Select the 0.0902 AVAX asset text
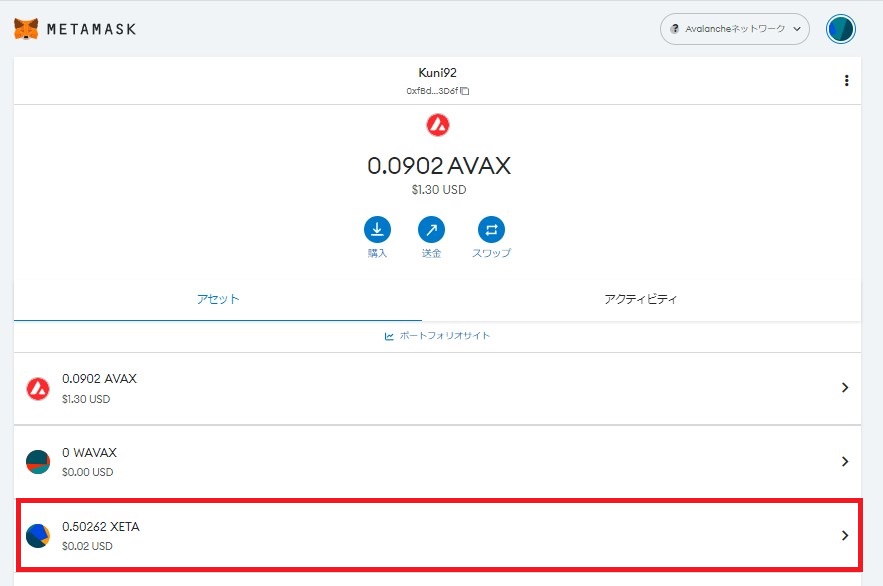The width and height of the screenshot is (883, 586). 99,378
